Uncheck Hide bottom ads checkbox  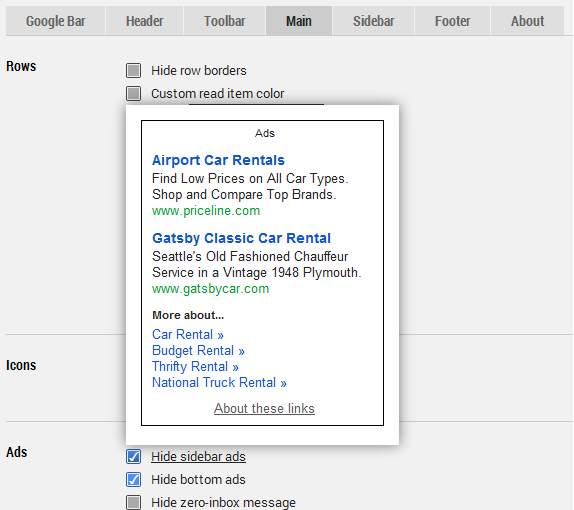pyautogui.click(x=133, y=480)
